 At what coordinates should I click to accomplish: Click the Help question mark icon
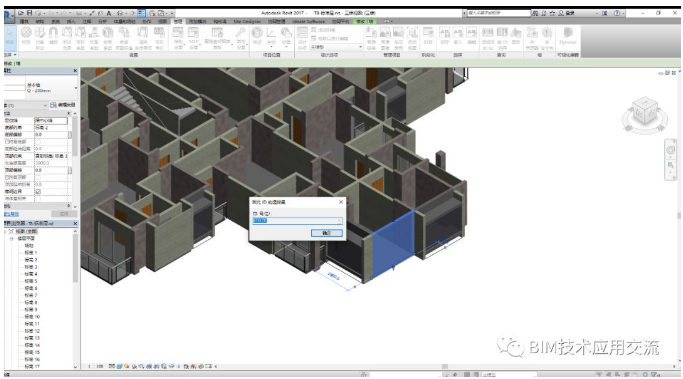617,14
